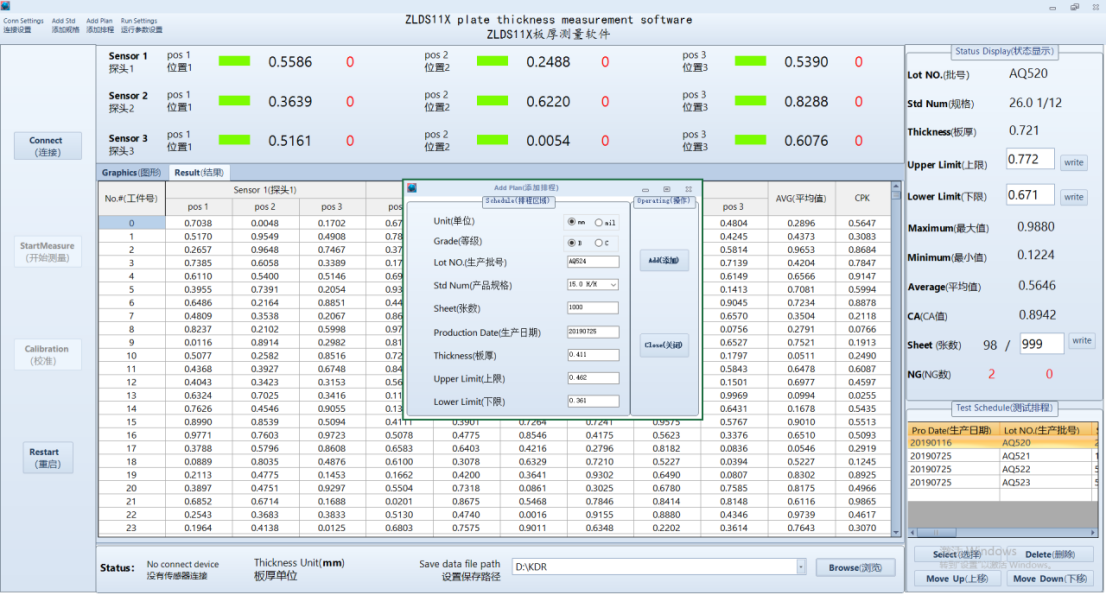The width and height of the screenshot is (1106, 595).
Task: Click the Sheet field showing 1000
Action: [593, 307]
